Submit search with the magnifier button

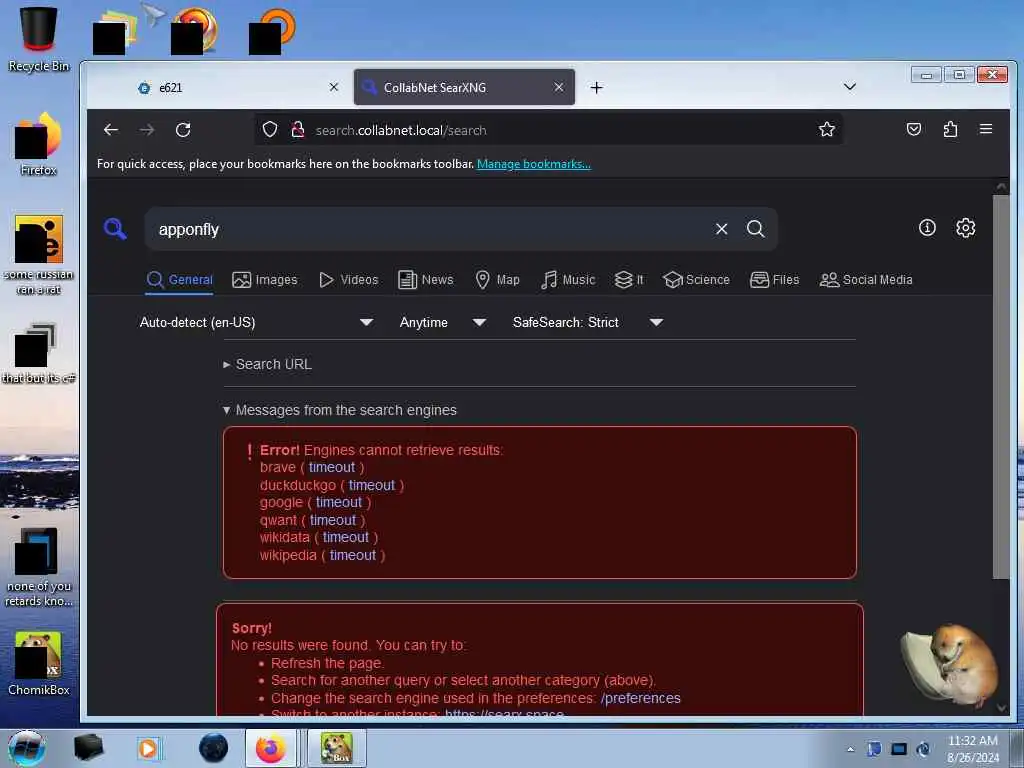756,229
